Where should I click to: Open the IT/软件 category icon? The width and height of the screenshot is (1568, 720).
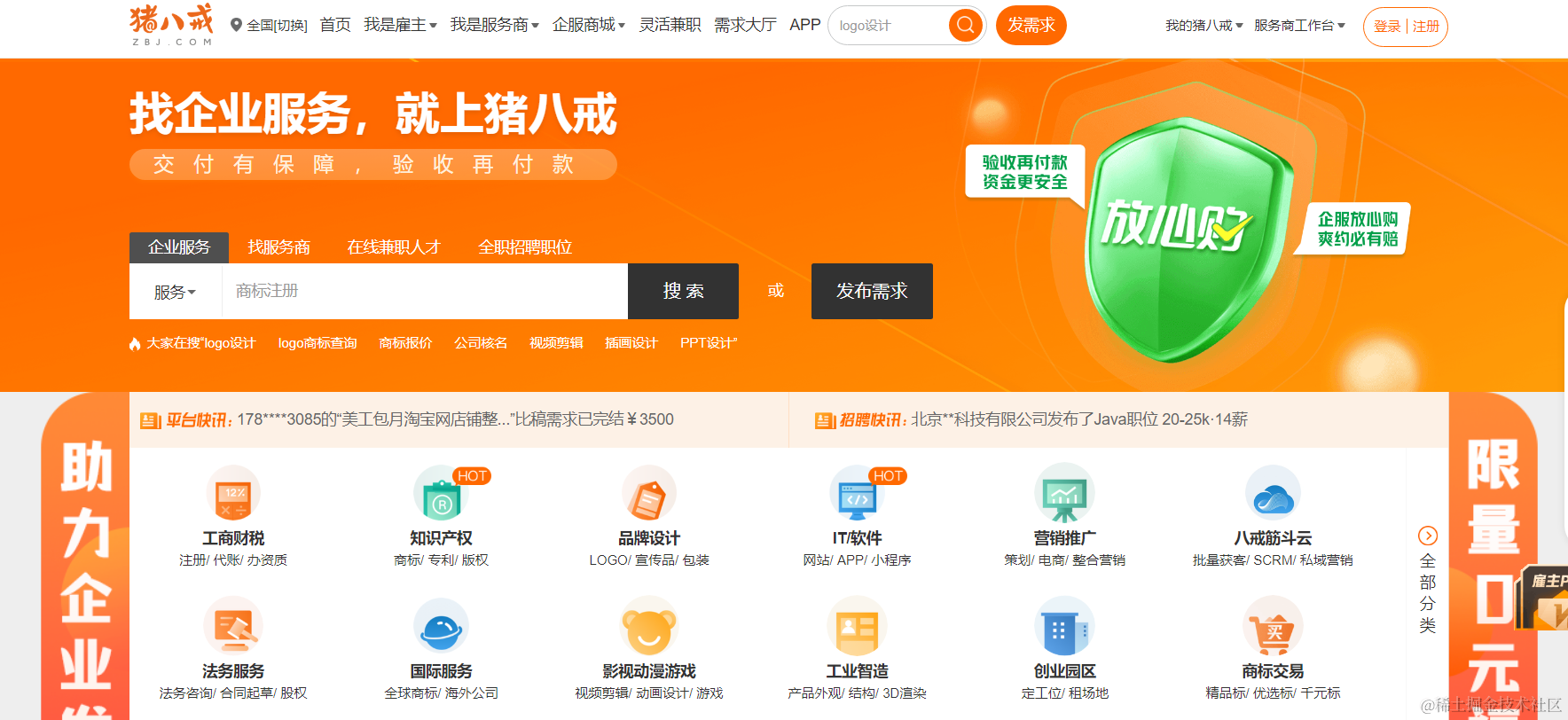click(x=857, y=493)
